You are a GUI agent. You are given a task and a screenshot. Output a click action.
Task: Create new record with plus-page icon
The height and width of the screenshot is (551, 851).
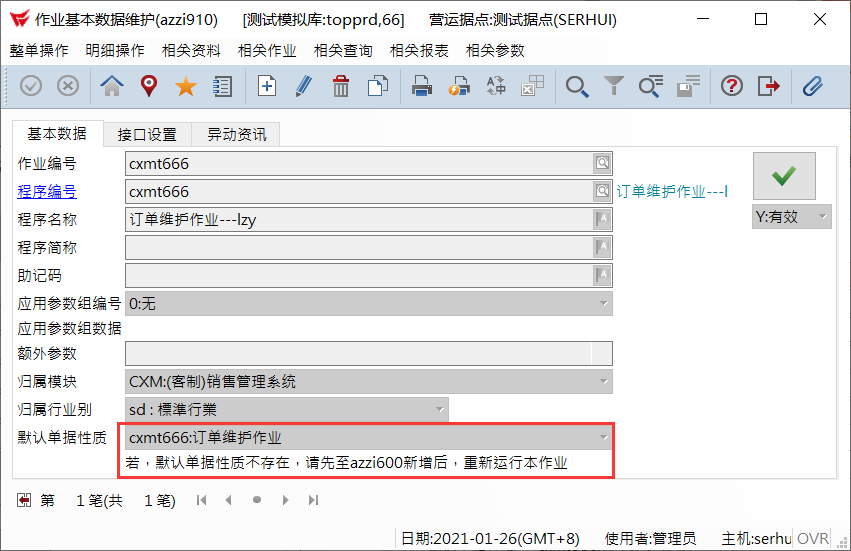click(267, 86)
